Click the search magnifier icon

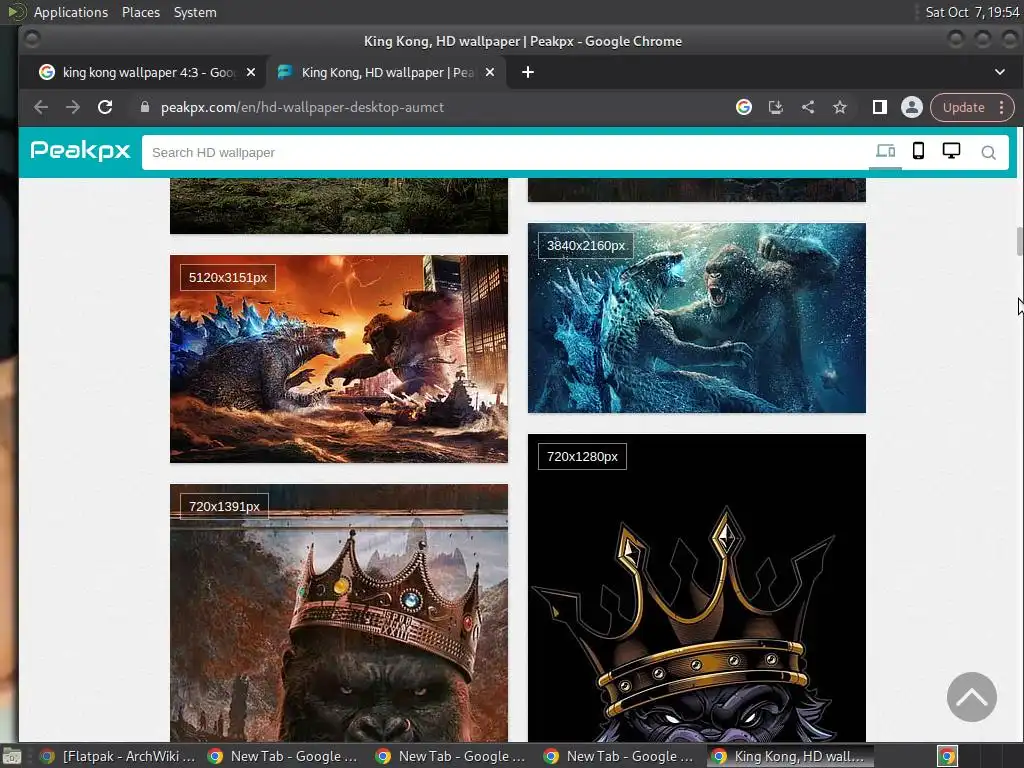click(989, 153)
